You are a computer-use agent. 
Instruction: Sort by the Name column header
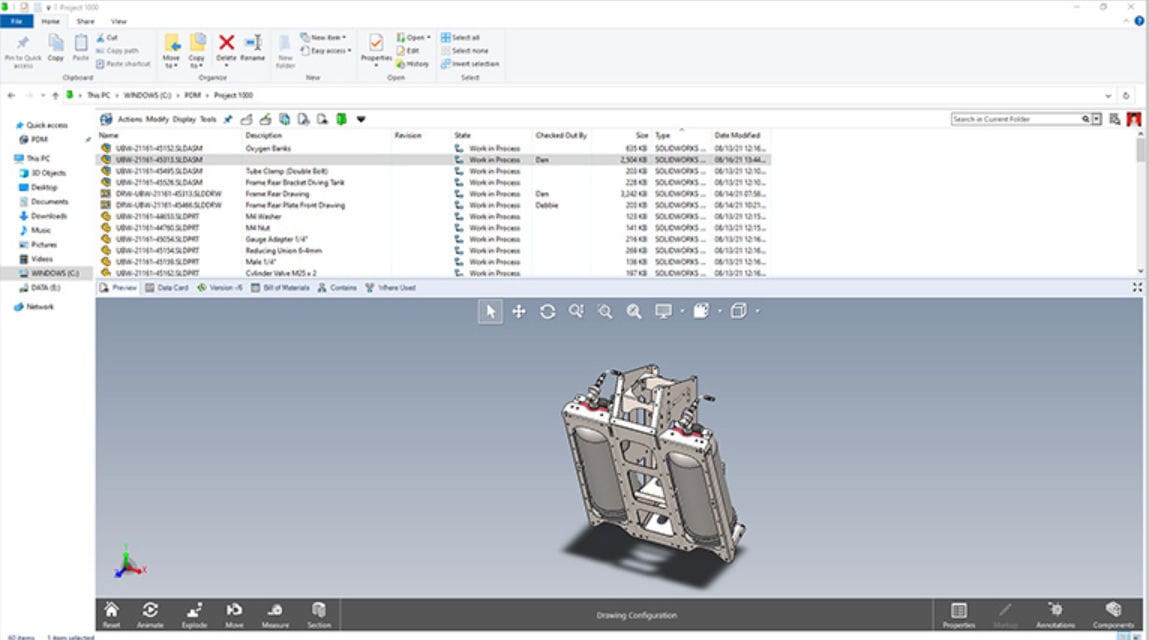(109, 136)
